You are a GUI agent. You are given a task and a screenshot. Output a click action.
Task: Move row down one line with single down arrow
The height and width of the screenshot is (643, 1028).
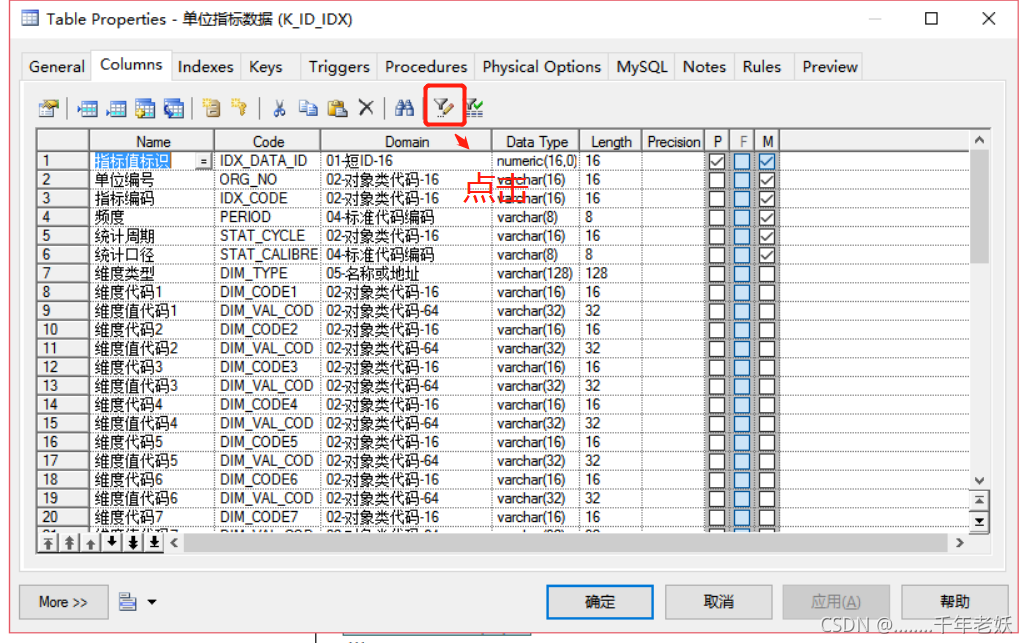112,542
